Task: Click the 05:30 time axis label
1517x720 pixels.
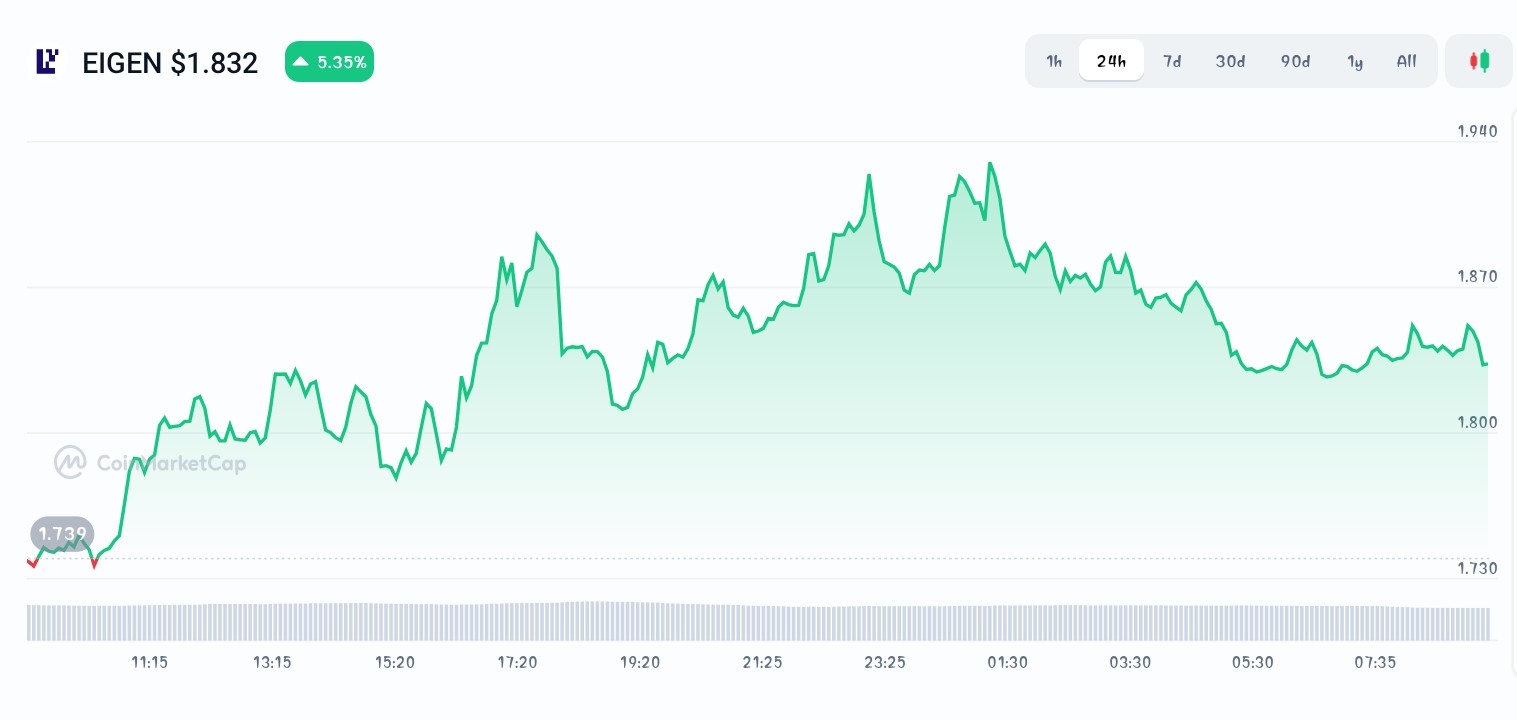Action: click(1252, 662)
